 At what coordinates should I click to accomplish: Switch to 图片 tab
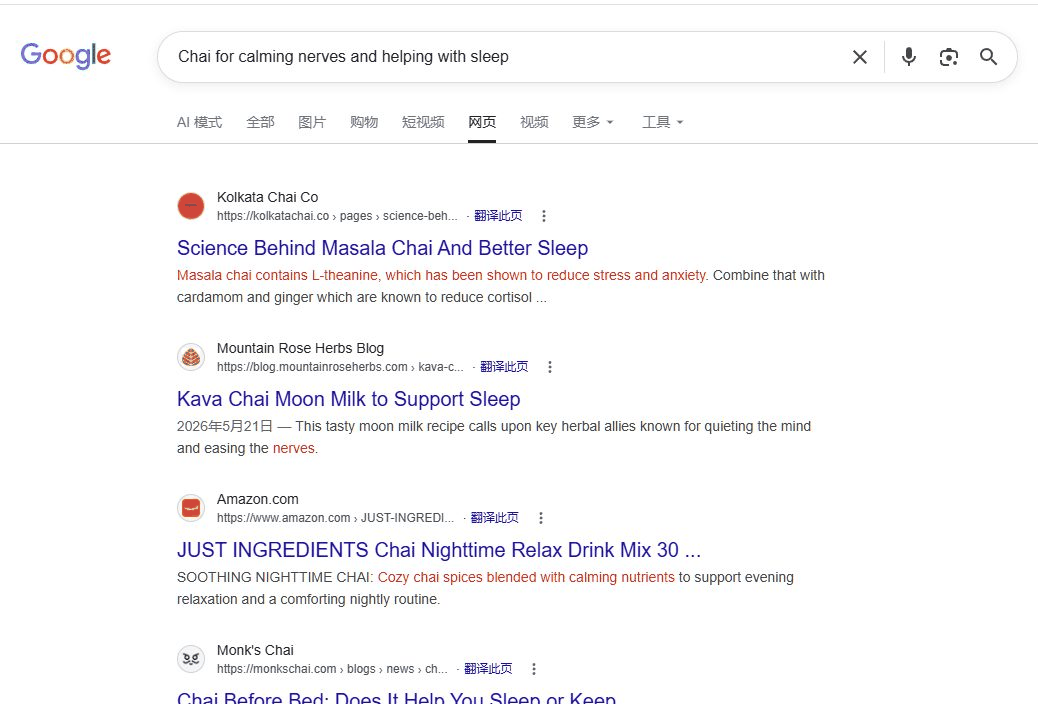click(312, 122)
